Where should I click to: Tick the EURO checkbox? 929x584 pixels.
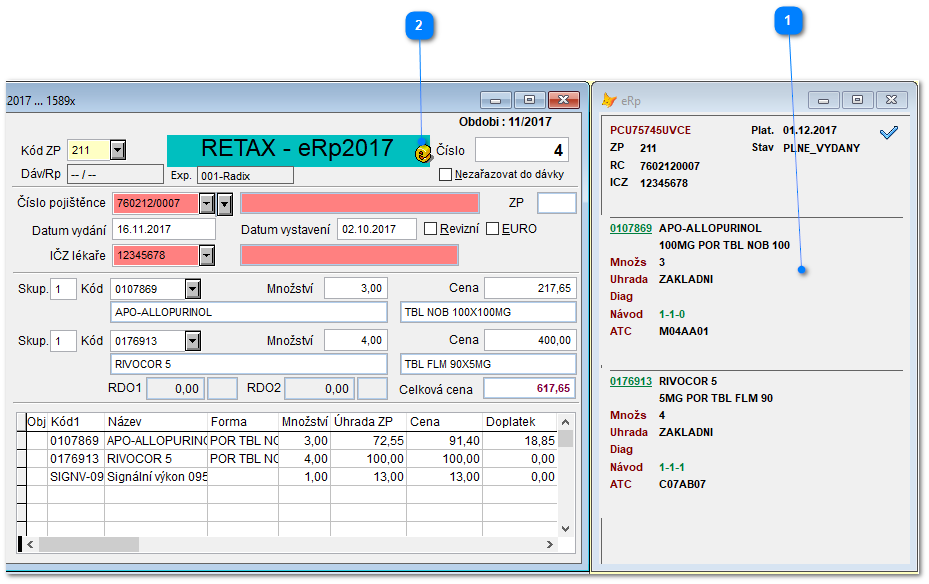(x=492, y=229)
